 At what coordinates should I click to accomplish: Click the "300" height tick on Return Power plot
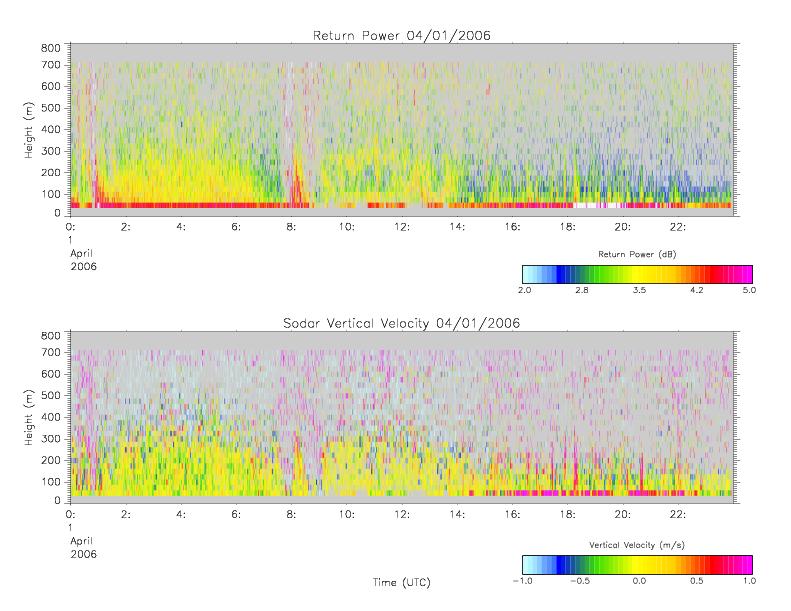50,151
